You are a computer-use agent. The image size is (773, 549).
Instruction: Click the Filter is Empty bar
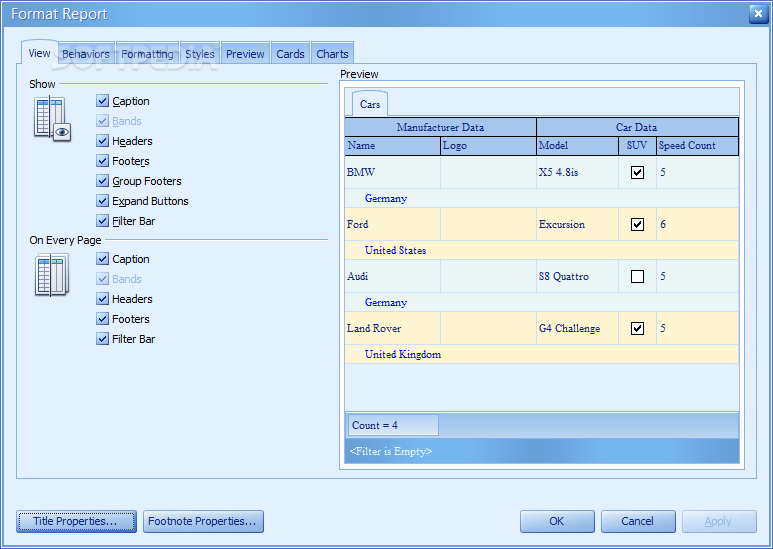542,451
